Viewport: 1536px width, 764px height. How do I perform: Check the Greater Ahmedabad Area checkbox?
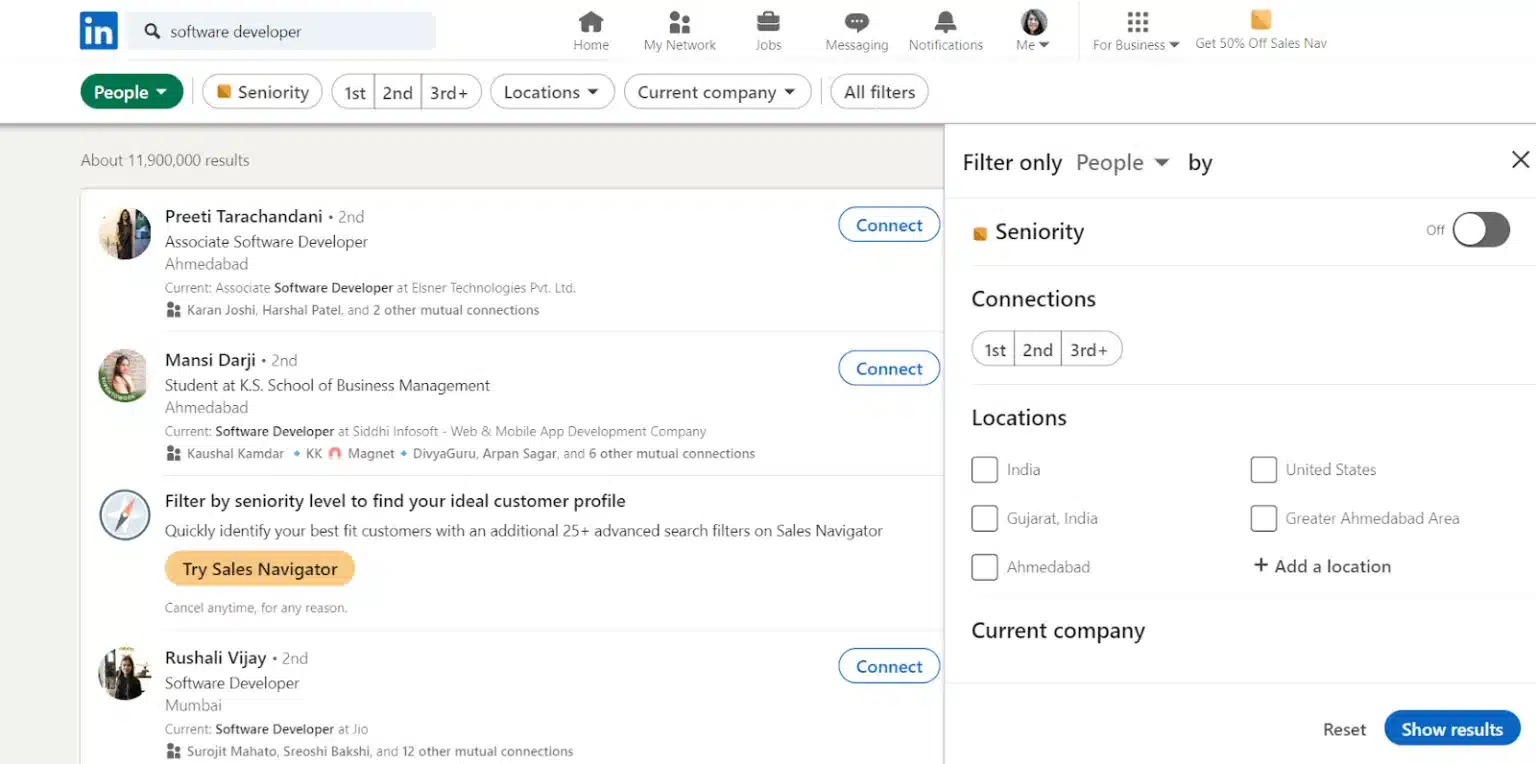pos(1264,518)
